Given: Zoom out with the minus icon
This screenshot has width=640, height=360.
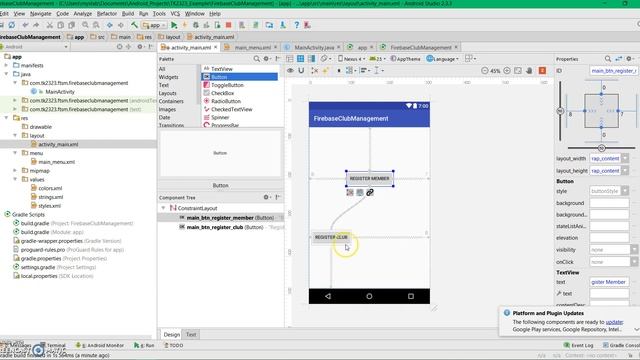Looking at the screenshot, I should click(484, 71).
